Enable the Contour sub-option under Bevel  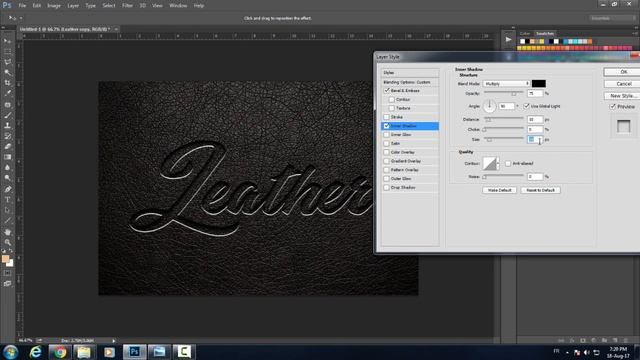coord(391,100)
